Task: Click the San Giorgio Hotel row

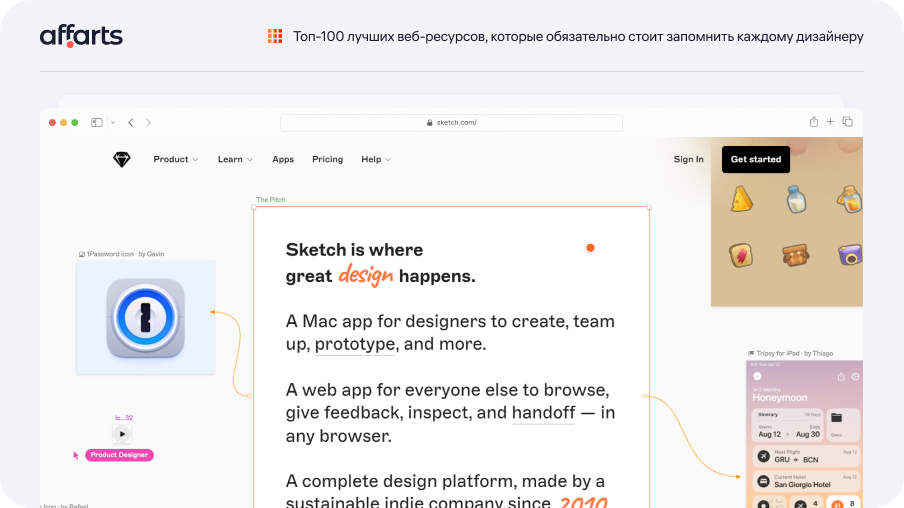Action: (x=806, y=481)
